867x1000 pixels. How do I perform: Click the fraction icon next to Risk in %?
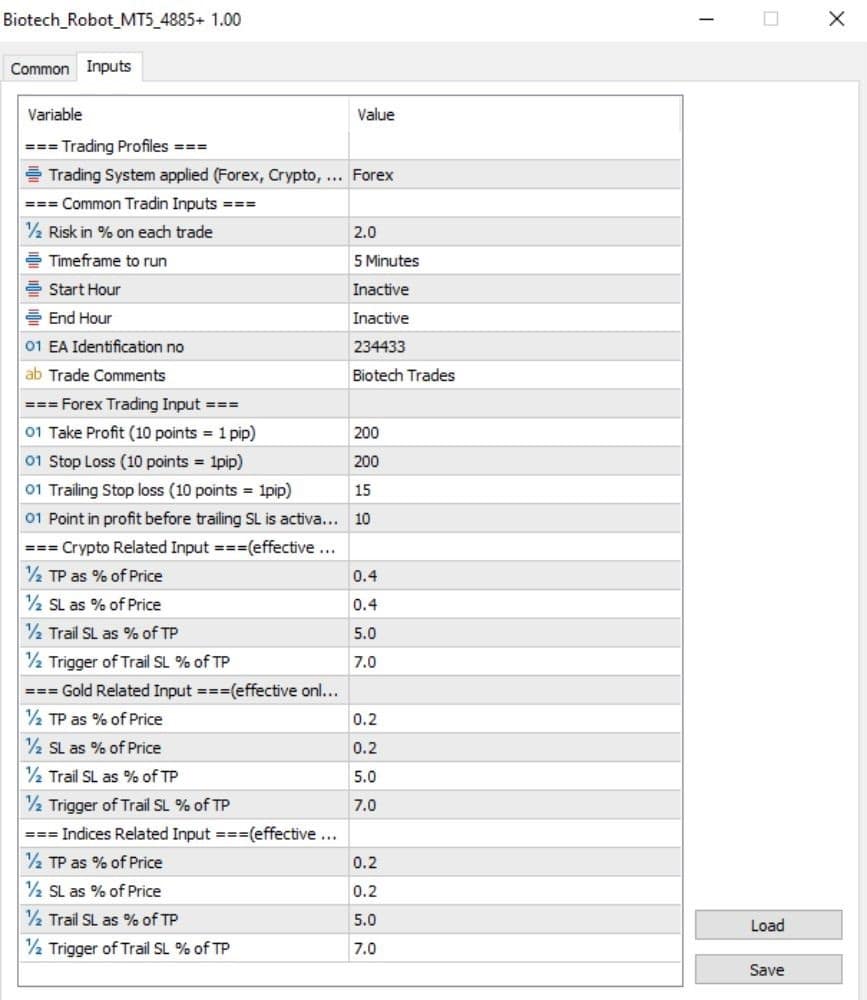pyautogui.click(x=33, y=232)
